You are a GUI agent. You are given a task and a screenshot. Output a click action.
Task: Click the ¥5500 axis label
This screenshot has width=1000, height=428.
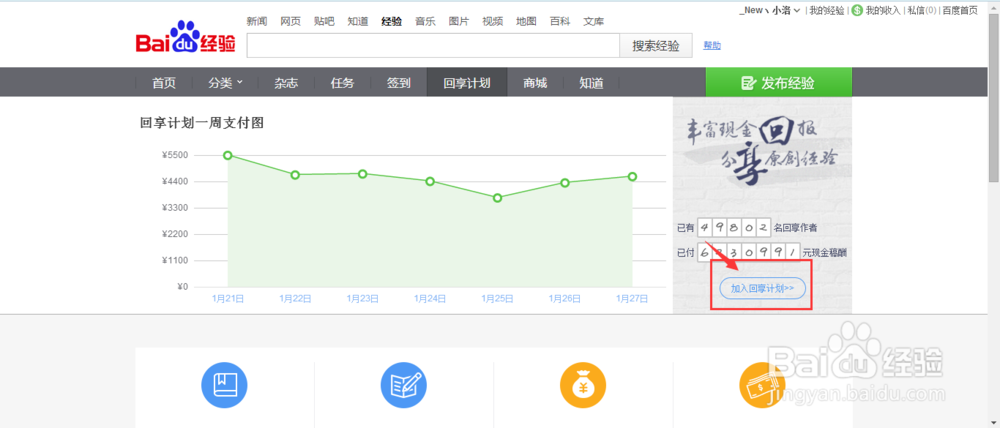pos(175,155)
